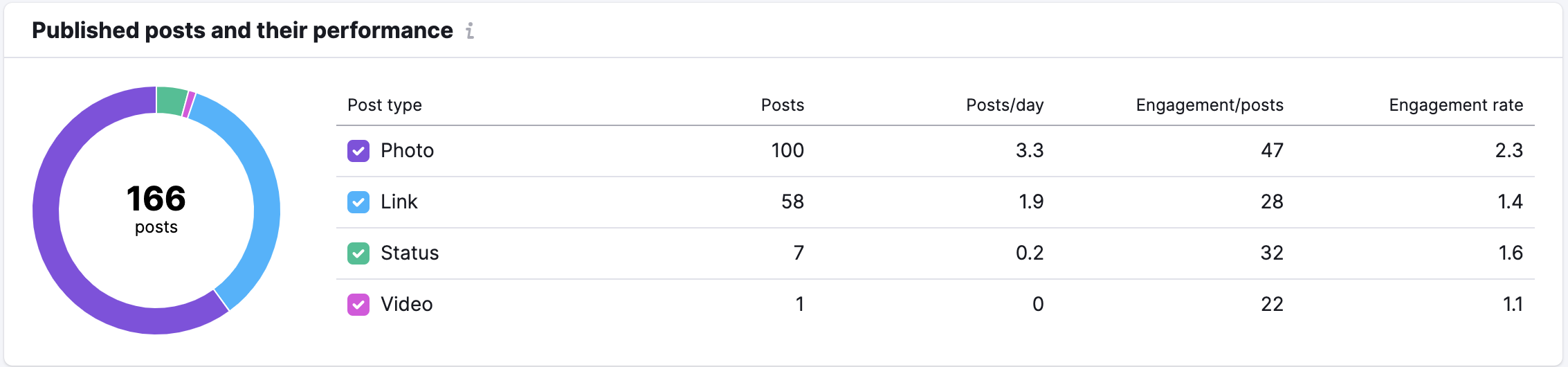The image size is (1568, 367).
Task: Uncheck the Photo post type checkbox
Action: 358,151
